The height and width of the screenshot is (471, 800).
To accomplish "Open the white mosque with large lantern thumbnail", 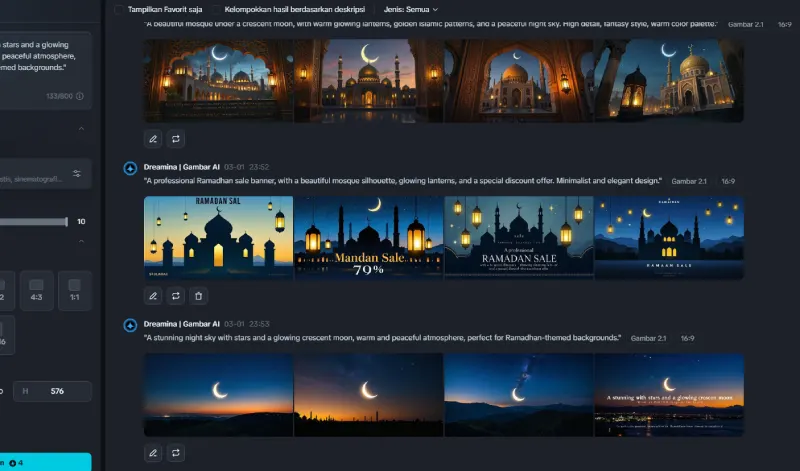I will pyautogui.click(x=669, y=81).
